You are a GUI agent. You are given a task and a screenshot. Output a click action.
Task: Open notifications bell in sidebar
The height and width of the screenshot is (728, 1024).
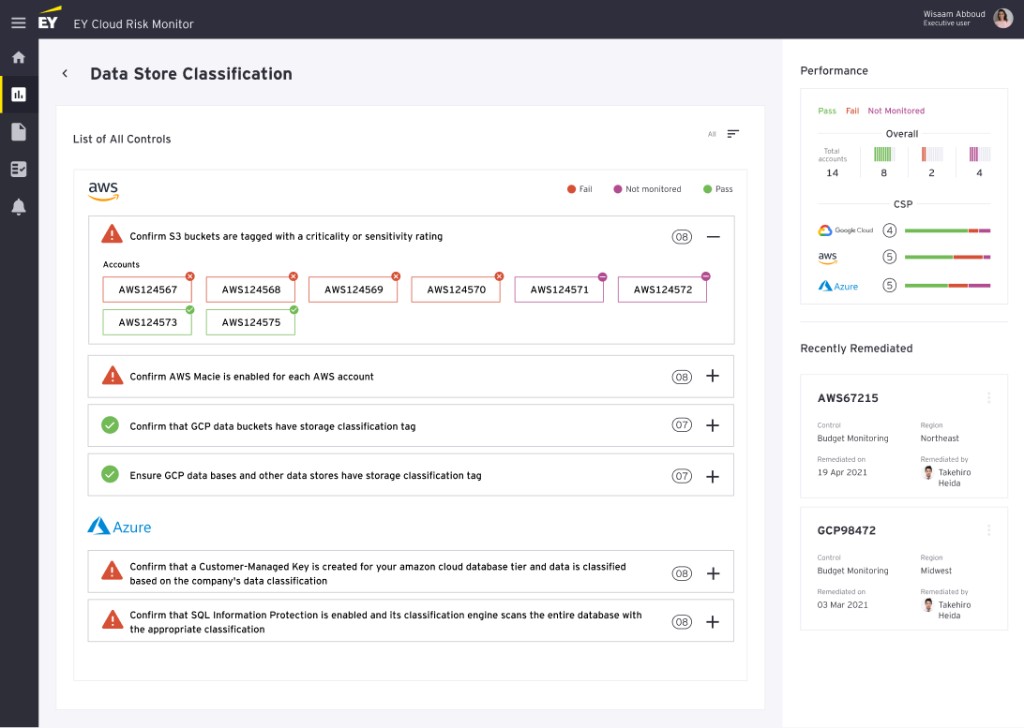(18, 207)
